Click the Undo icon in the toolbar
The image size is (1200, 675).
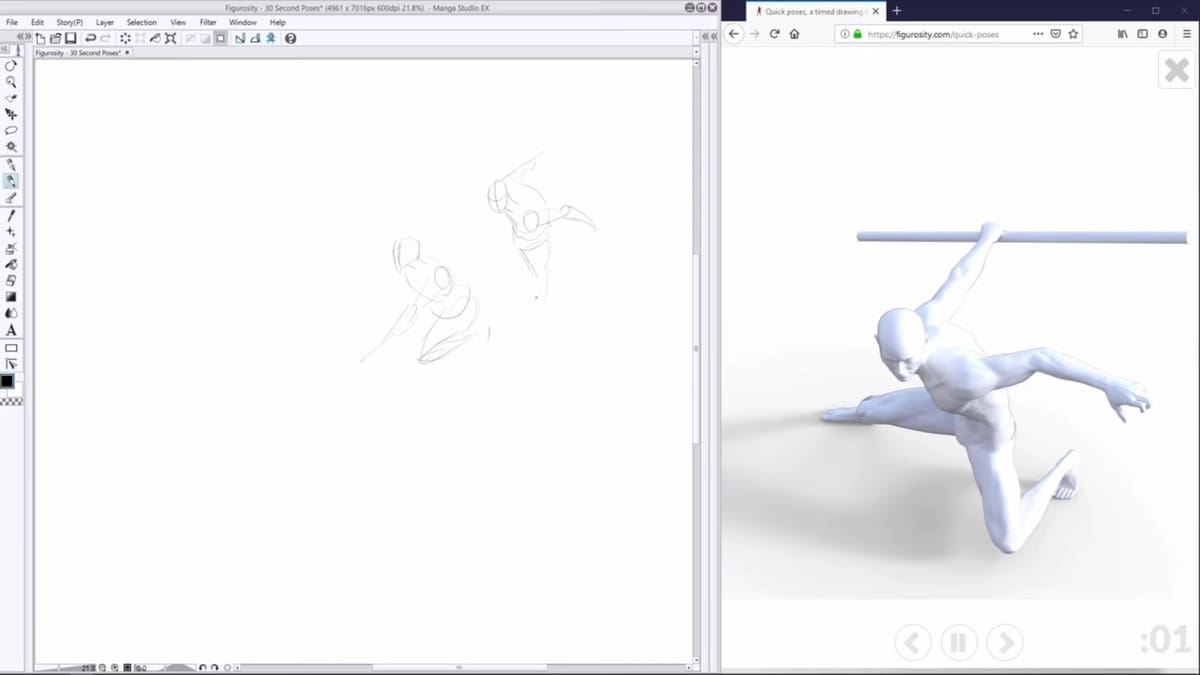(89, 38)
